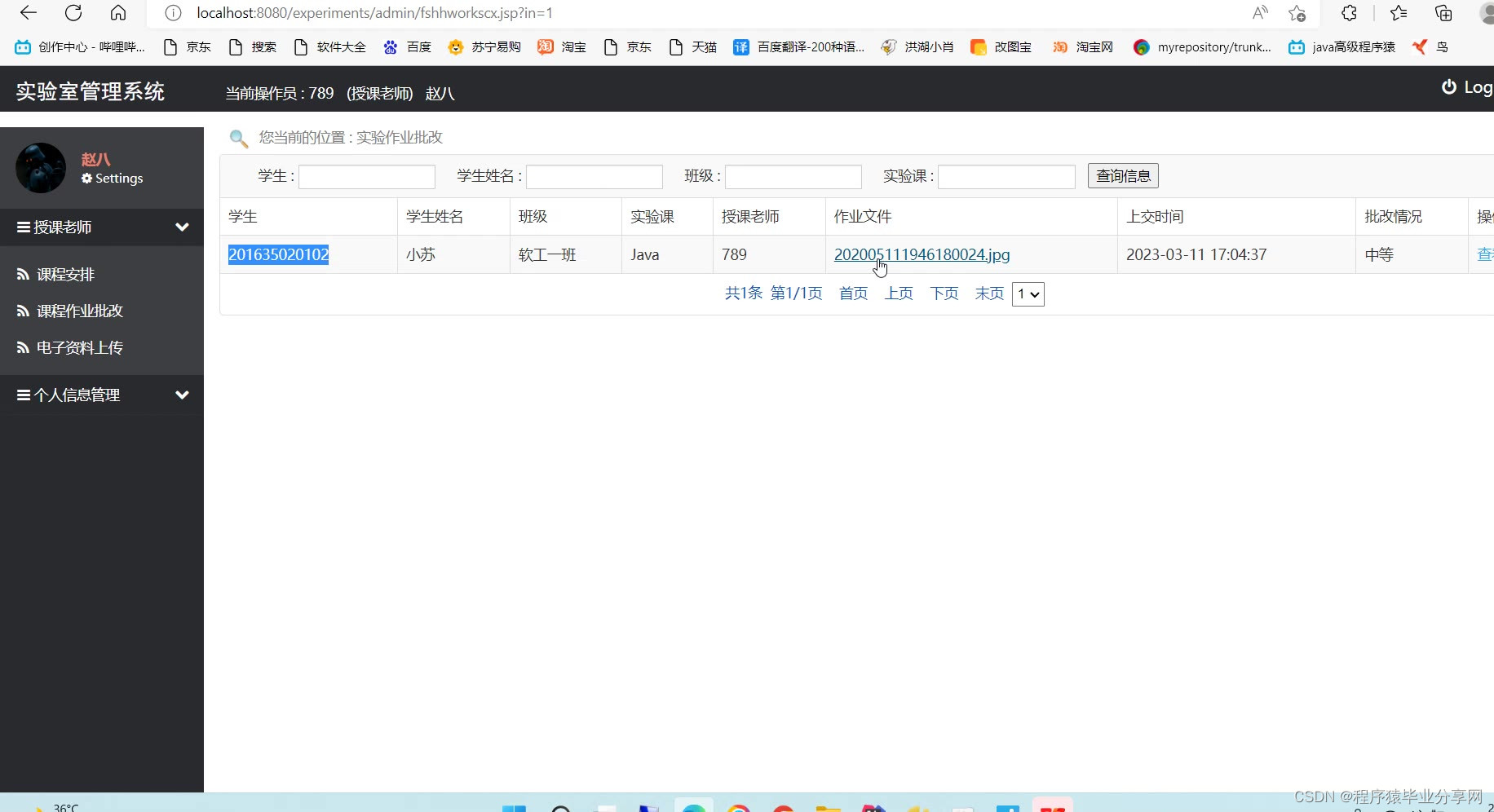Focus the 学生 search field

pyautogui.click(x=367, y=176)
